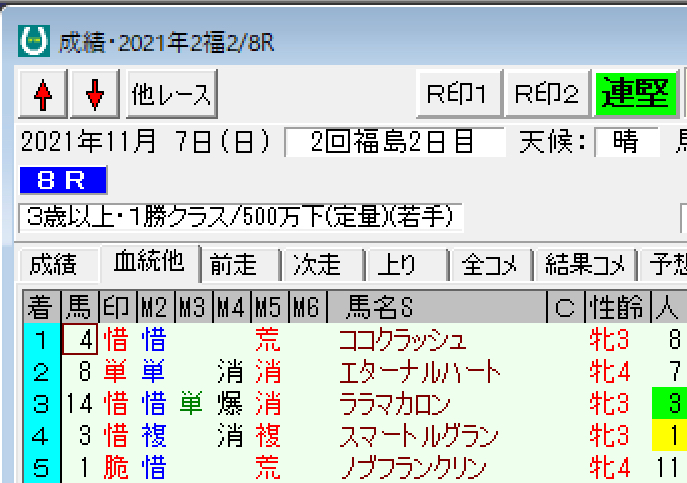Click the red 荒 mark in ココクラッシュ row

[268, 340]
